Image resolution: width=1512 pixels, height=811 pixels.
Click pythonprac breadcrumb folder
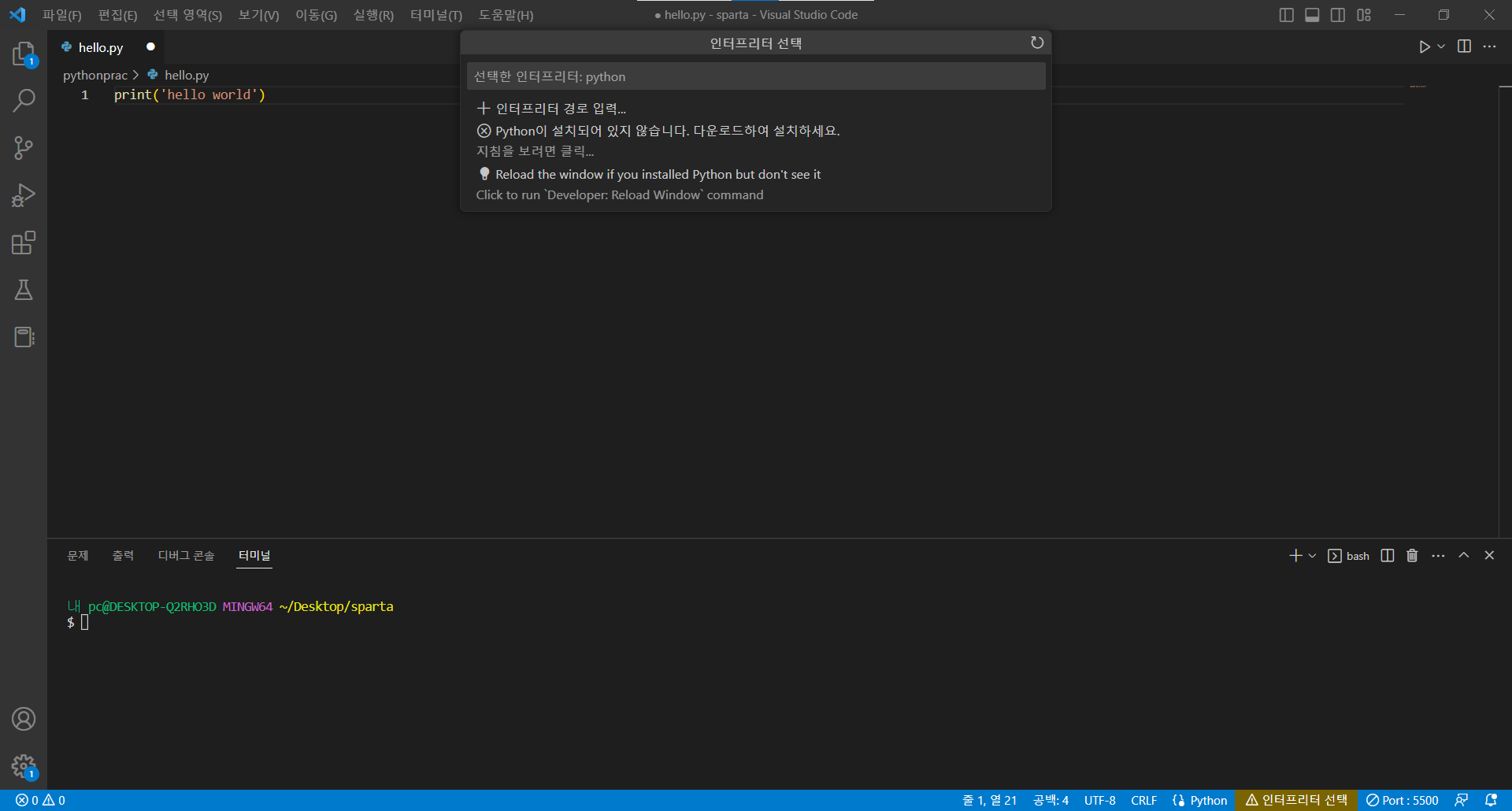pyautogui.click(x=95, y=75)
